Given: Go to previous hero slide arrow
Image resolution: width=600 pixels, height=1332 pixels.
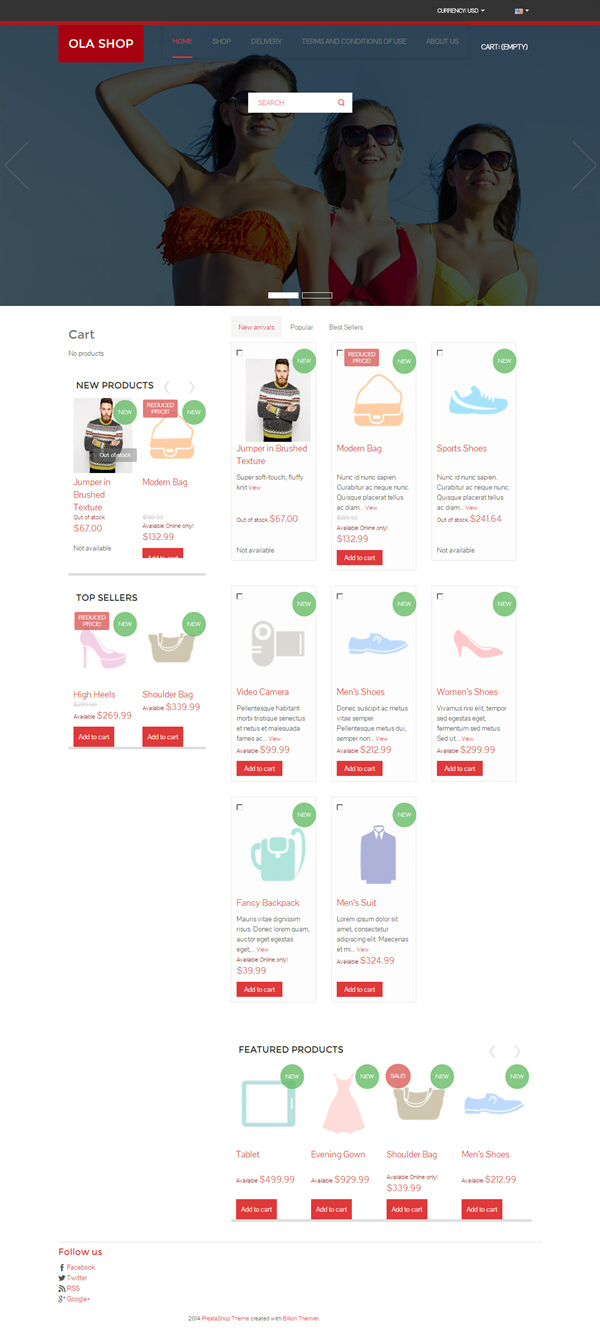Looking at the screenshot, I should pos(16,165).
